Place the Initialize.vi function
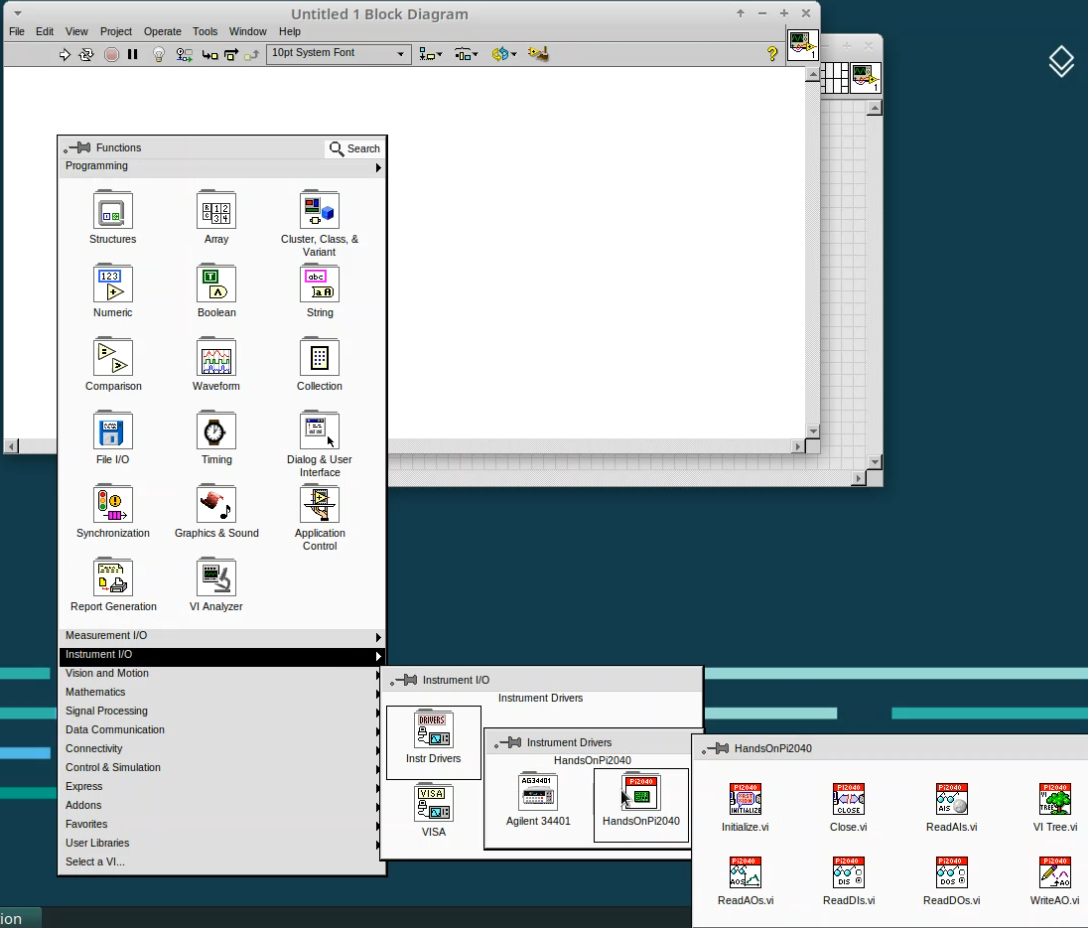This screenshot has width=1088, height=928. click(745, 799)
